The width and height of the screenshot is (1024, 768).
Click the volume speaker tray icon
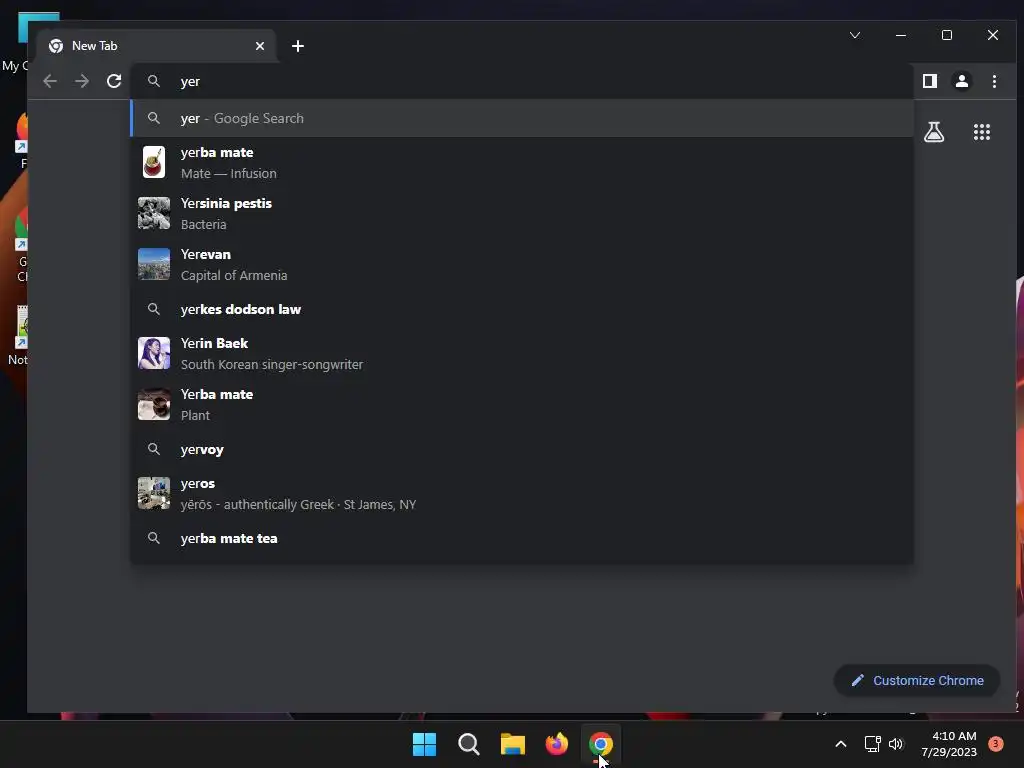[x=896, y=744]
